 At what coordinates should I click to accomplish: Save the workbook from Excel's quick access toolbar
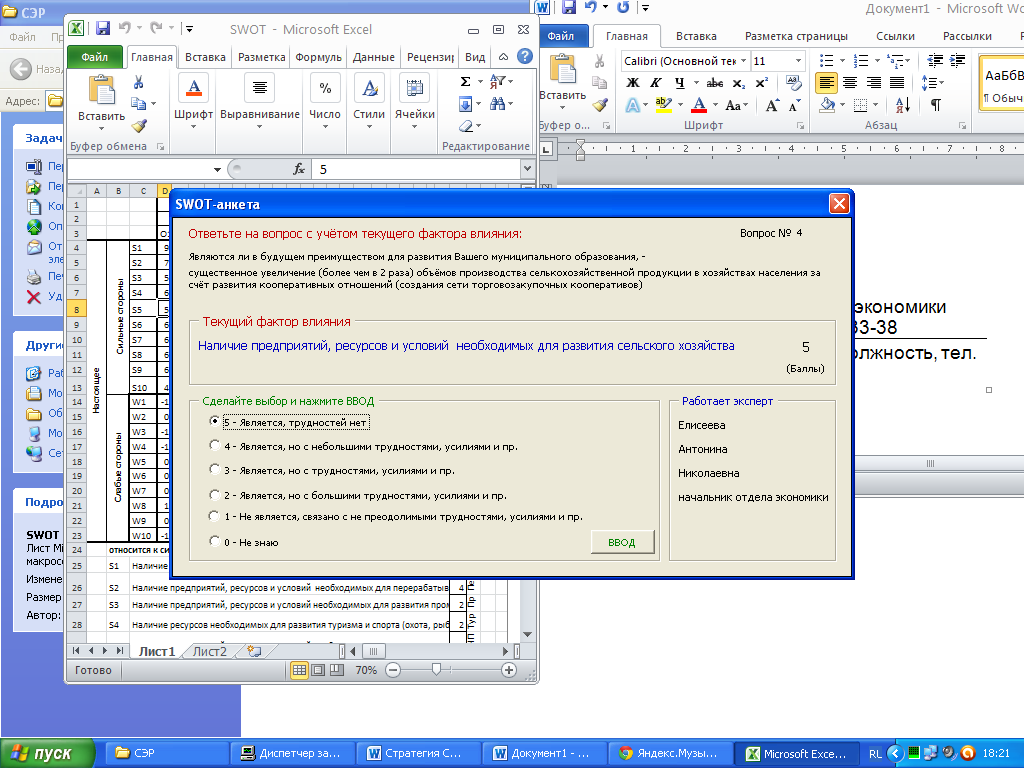coord(103,28)
